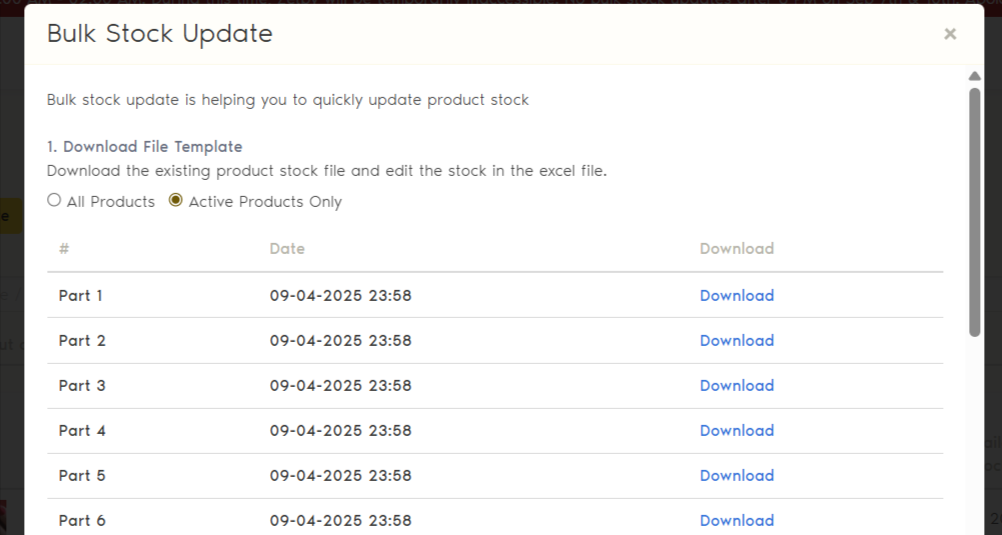Viewport: 1002px width, 535px height.
Task: Select the Part 5 row label
Action: tap(81, 475)
